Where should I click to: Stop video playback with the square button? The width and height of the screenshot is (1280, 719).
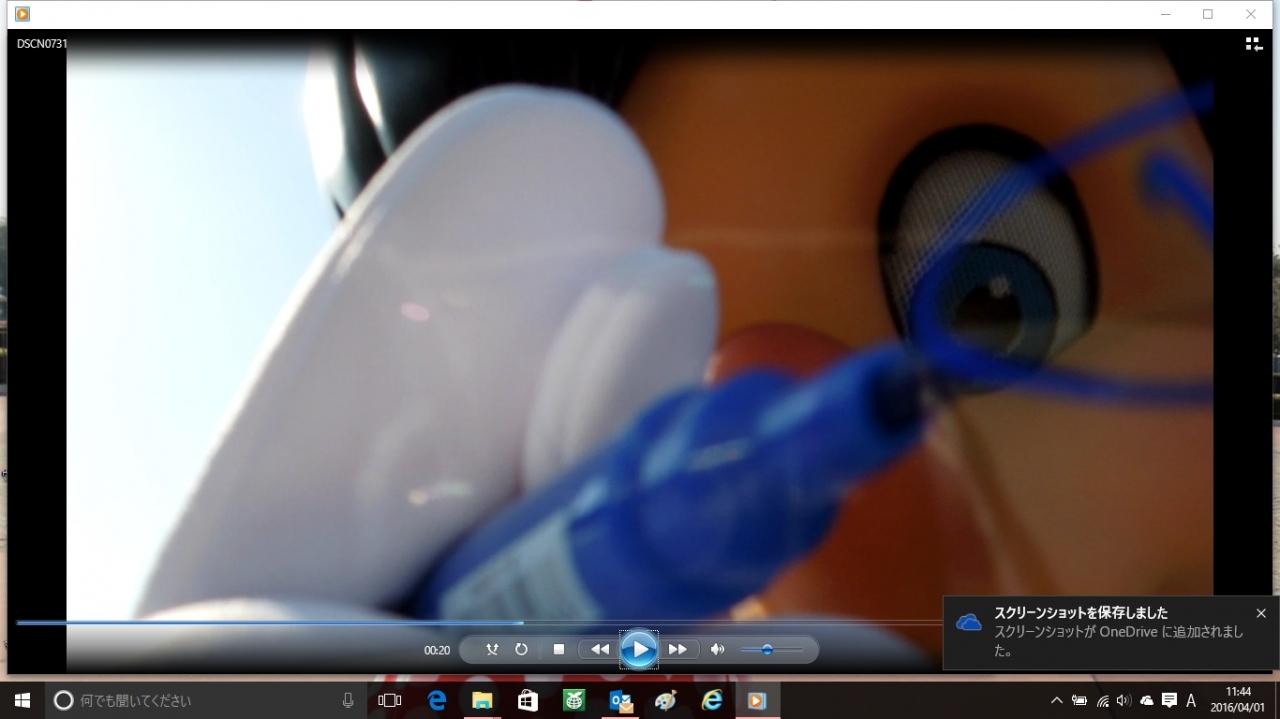click(x=559, y=649)
